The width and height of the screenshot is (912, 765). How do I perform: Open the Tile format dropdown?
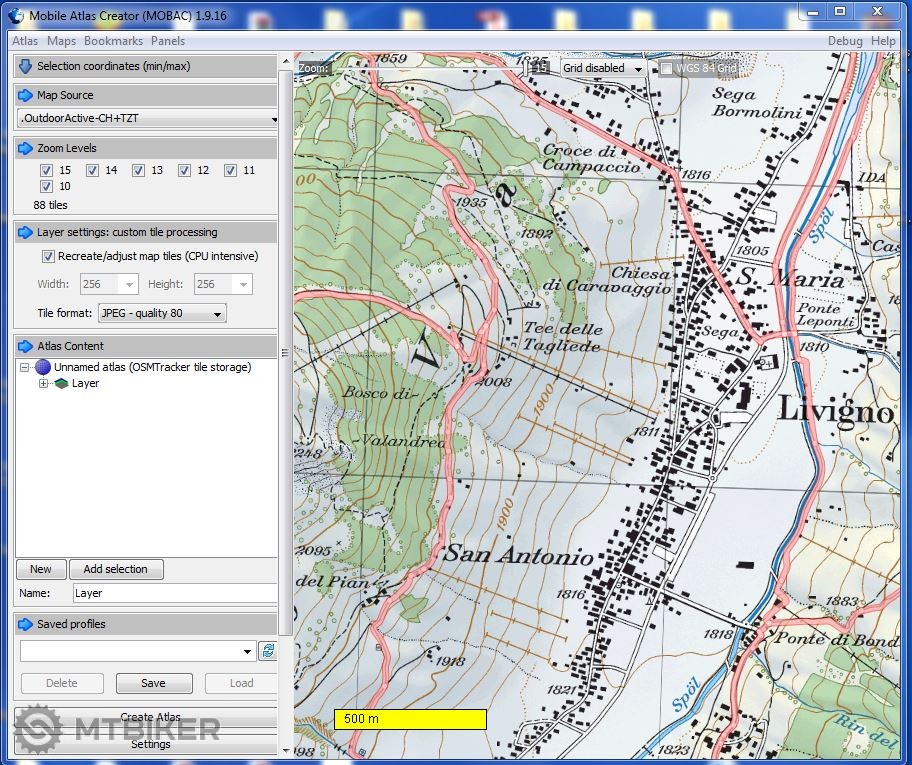162,313
